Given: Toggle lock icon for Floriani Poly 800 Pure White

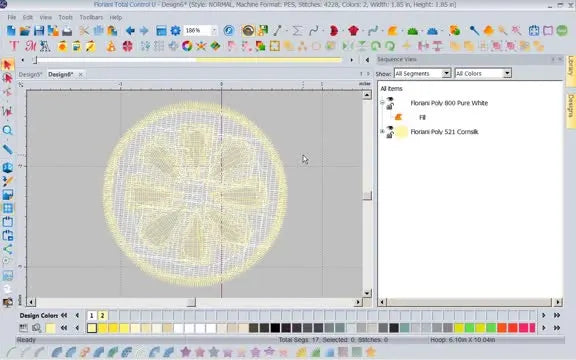Looking at the screenshot, I should click(x=390, y=107).
